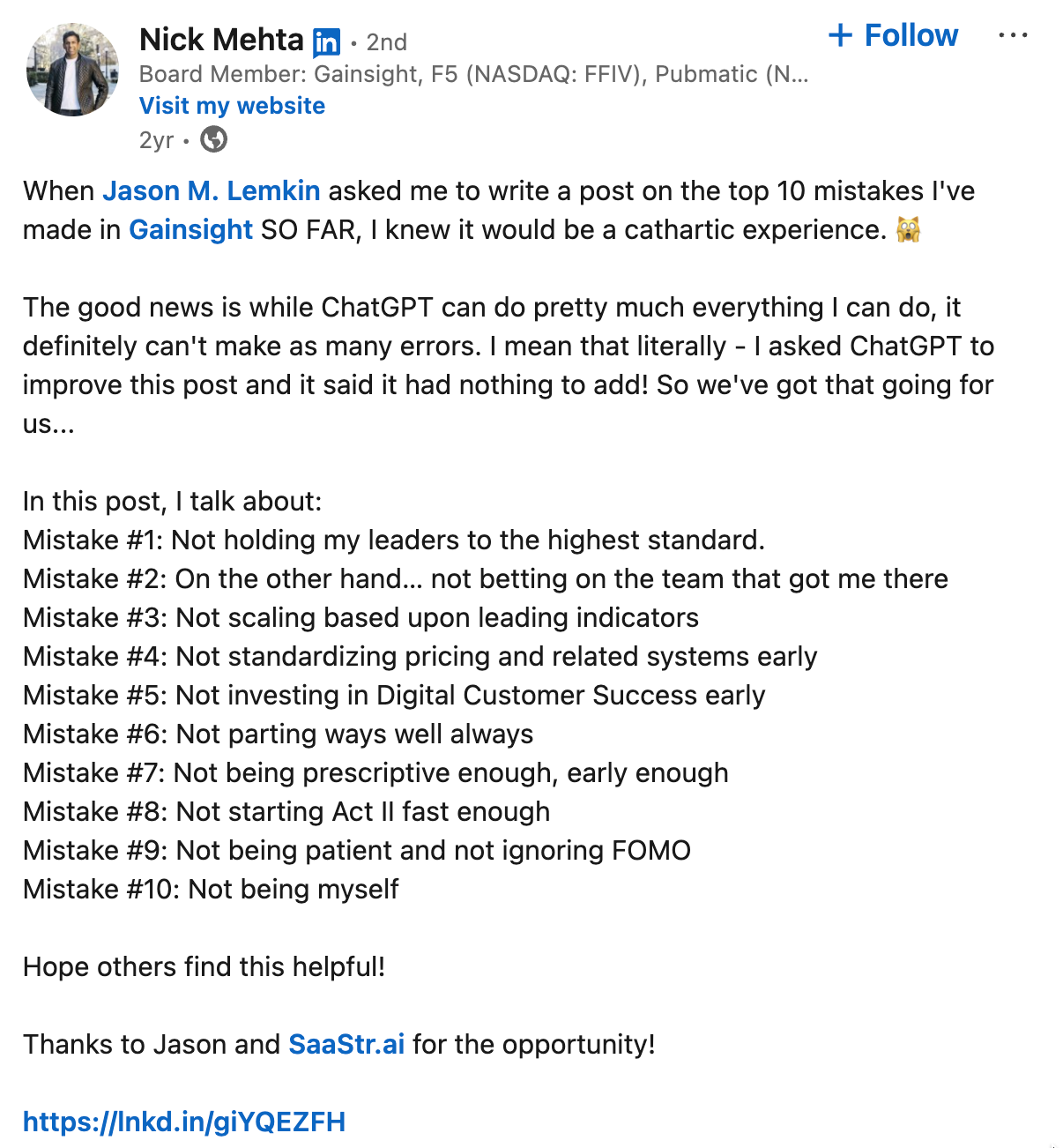
Task: Open the lnkd.in/giYQEZFH article link
Action: (x=184, y=1122)
